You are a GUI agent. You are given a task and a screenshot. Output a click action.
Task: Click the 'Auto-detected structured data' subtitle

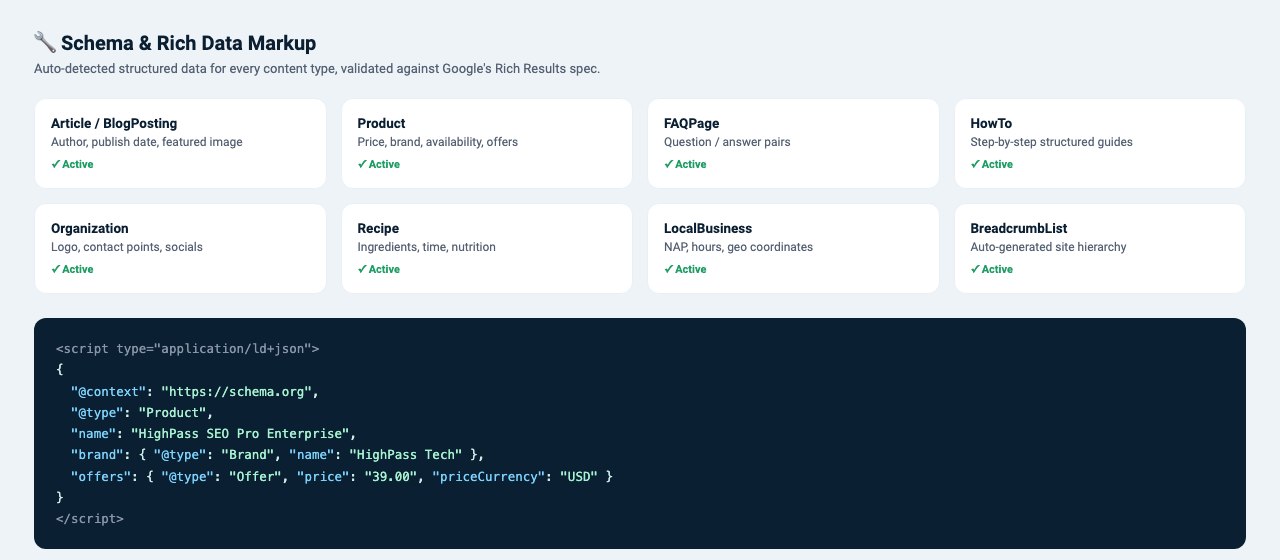coord(317,69)
